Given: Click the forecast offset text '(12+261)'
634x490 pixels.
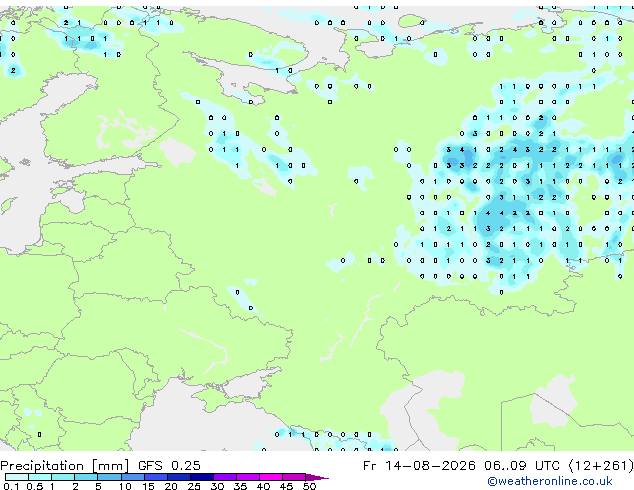Looking at the screenshot, I should coord(601,466).
